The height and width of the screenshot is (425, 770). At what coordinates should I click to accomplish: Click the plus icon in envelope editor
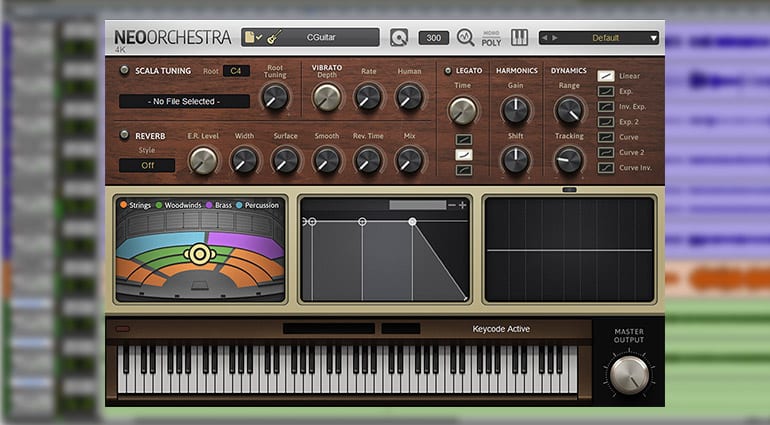(462, 205)
